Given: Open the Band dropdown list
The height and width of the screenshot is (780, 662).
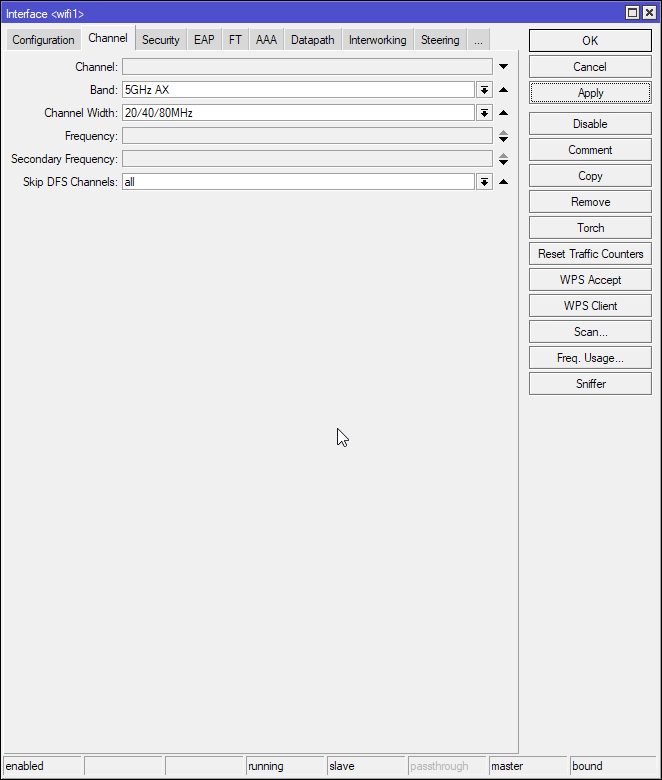Looking at the screenshot, I should [x=484, y=90].
